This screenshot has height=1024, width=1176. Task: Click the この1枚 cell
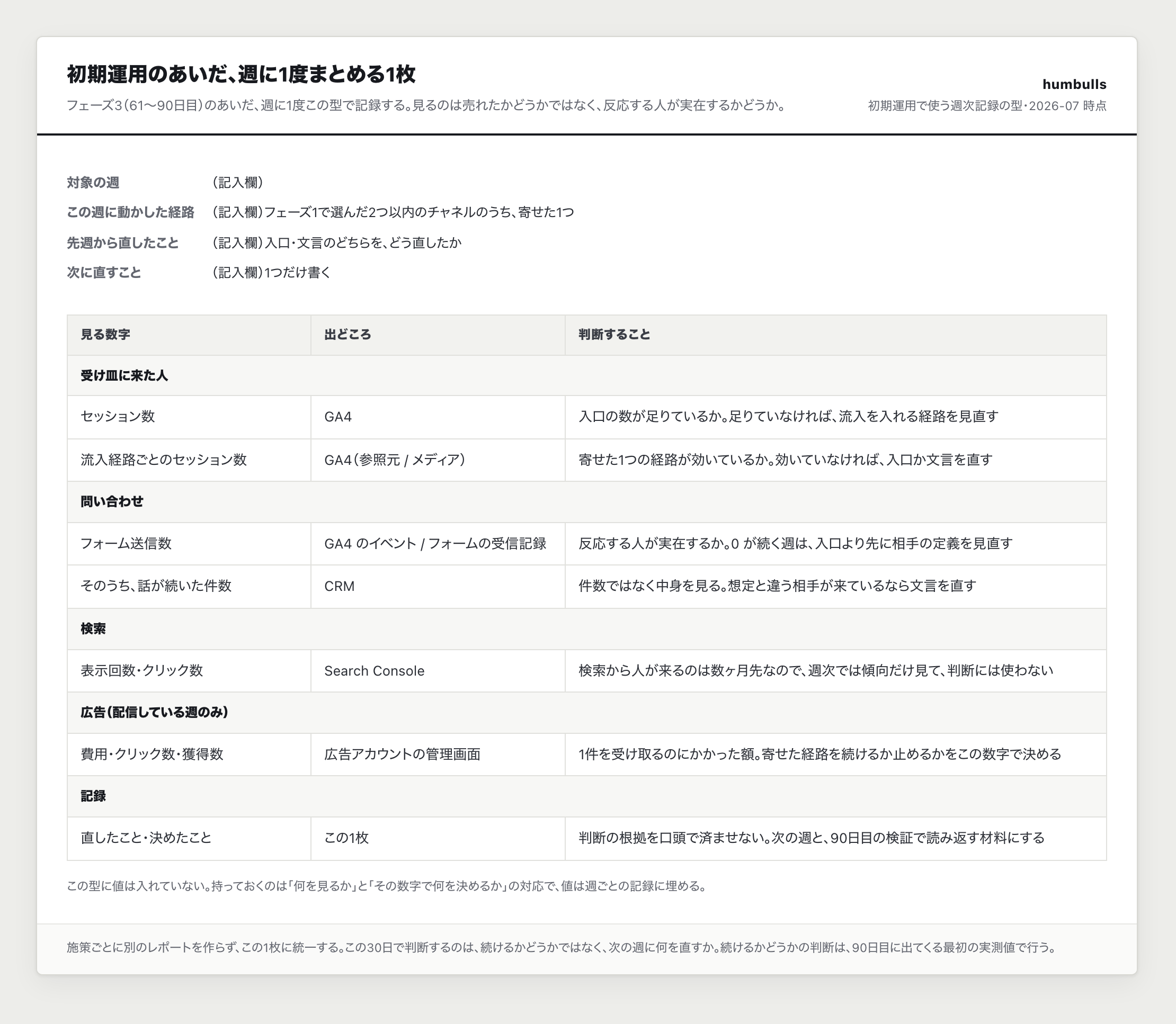point(438,838)
